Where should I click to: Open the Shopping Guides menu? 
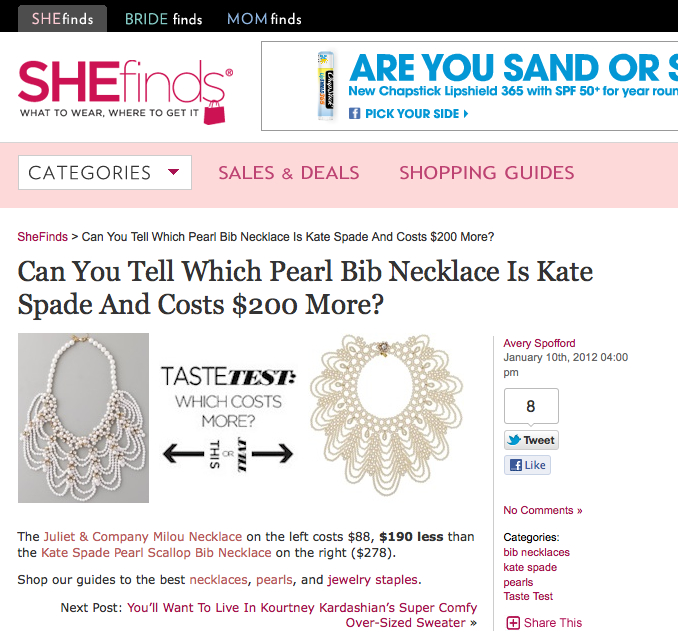coord(487,173)
